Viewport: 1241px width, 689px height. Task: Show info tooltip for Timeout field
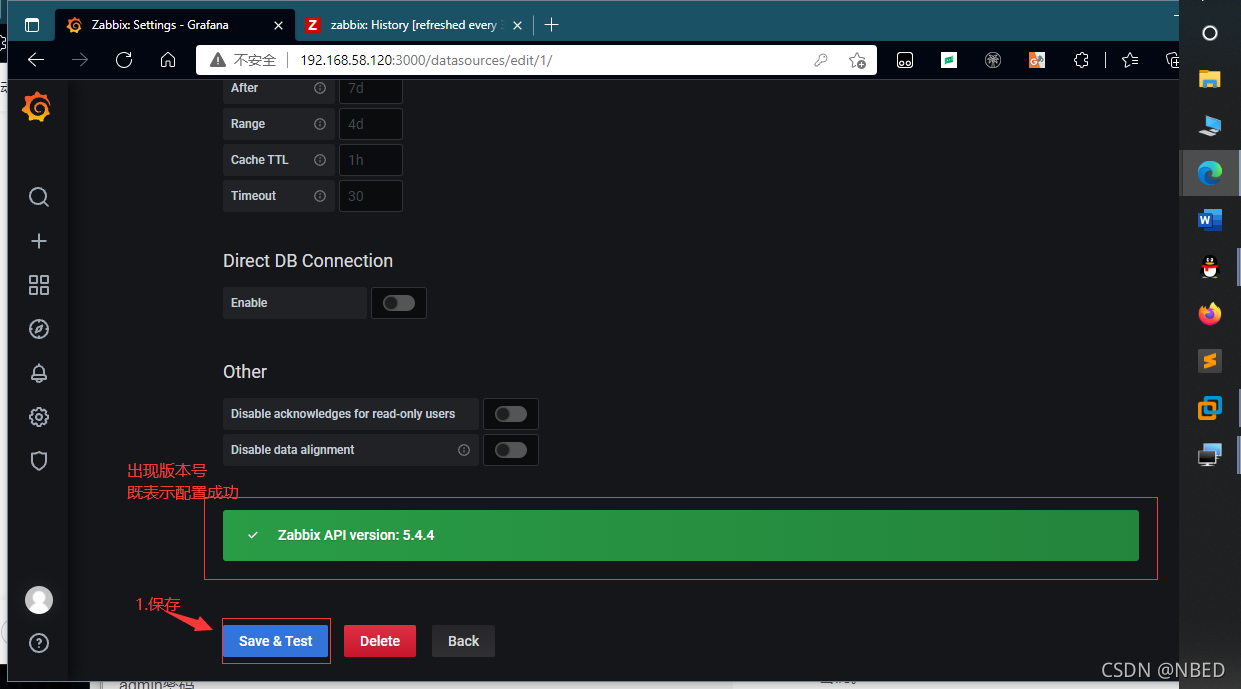click(320, 196)
